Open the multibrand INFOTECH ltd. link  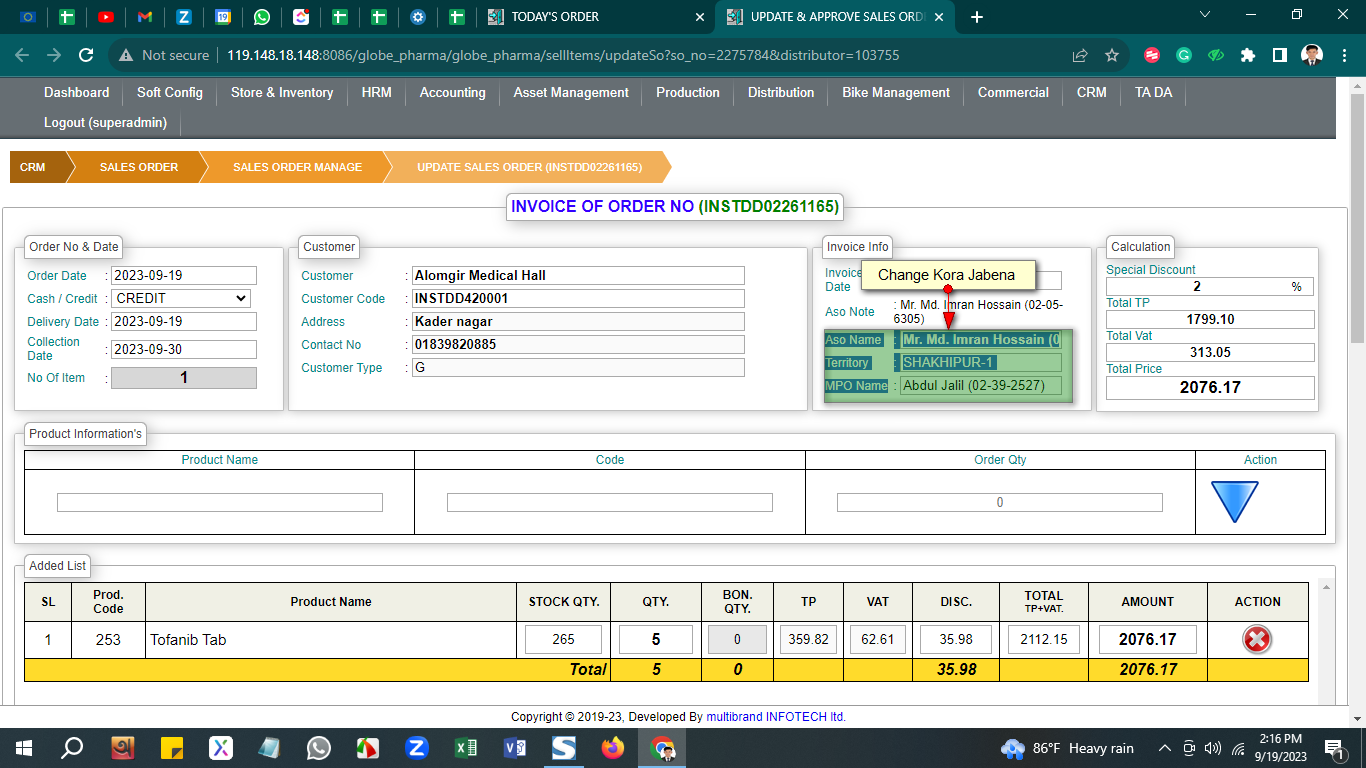click(x=776, y=717)
